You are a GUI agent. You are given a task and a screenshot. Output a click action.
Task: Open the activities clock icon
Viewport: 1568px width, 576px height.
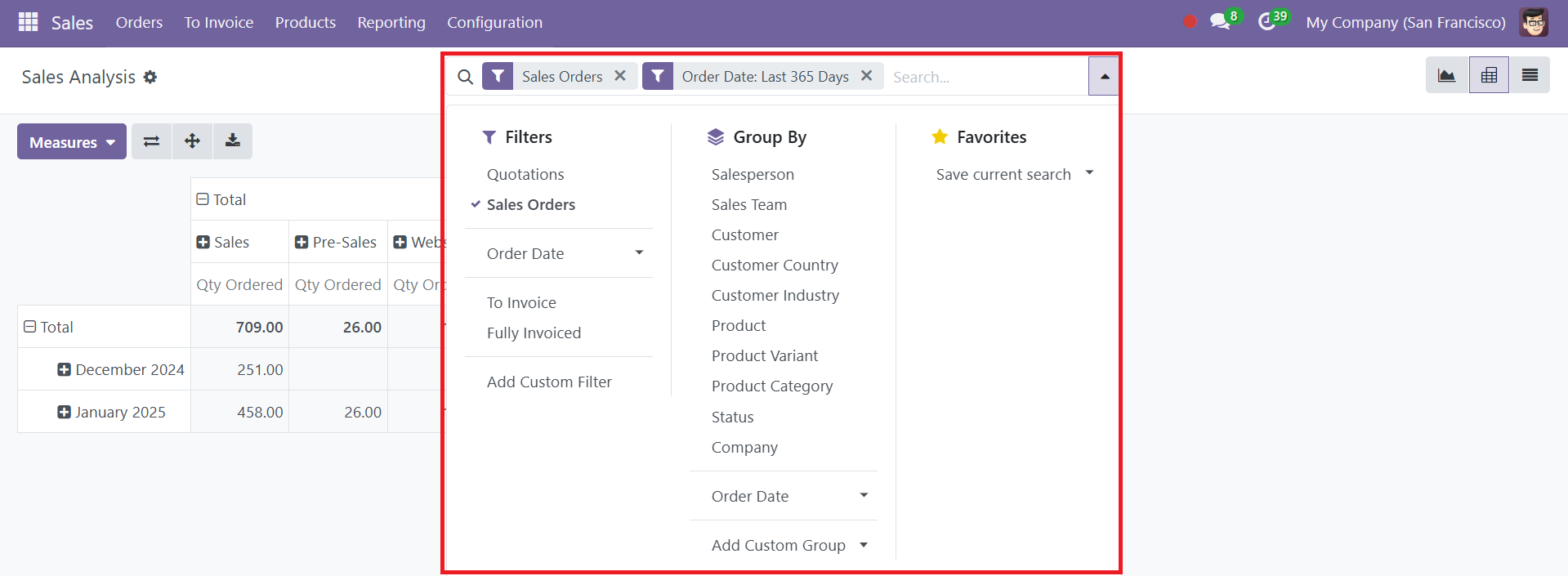pos(1269,22)
